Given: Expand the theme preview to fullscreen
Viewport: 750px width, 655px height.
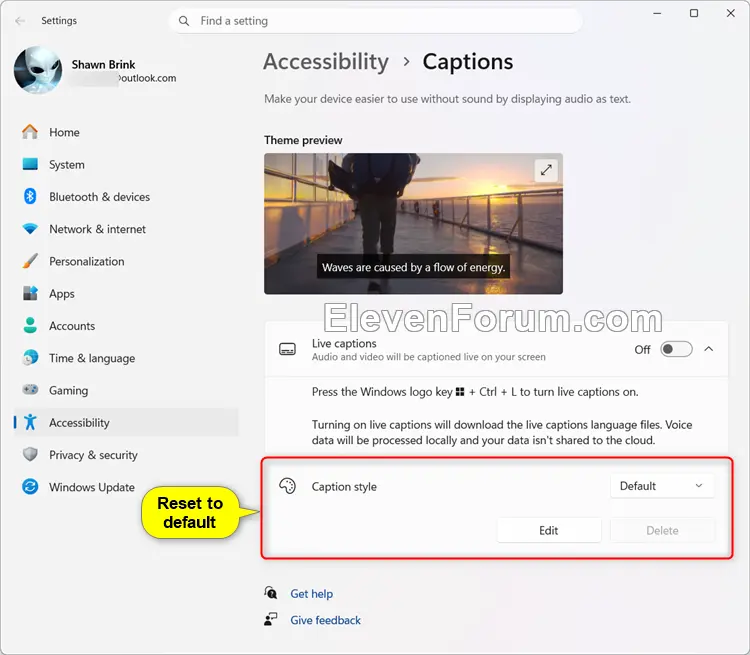Looking at the screenshot, I should click(546, 170).
